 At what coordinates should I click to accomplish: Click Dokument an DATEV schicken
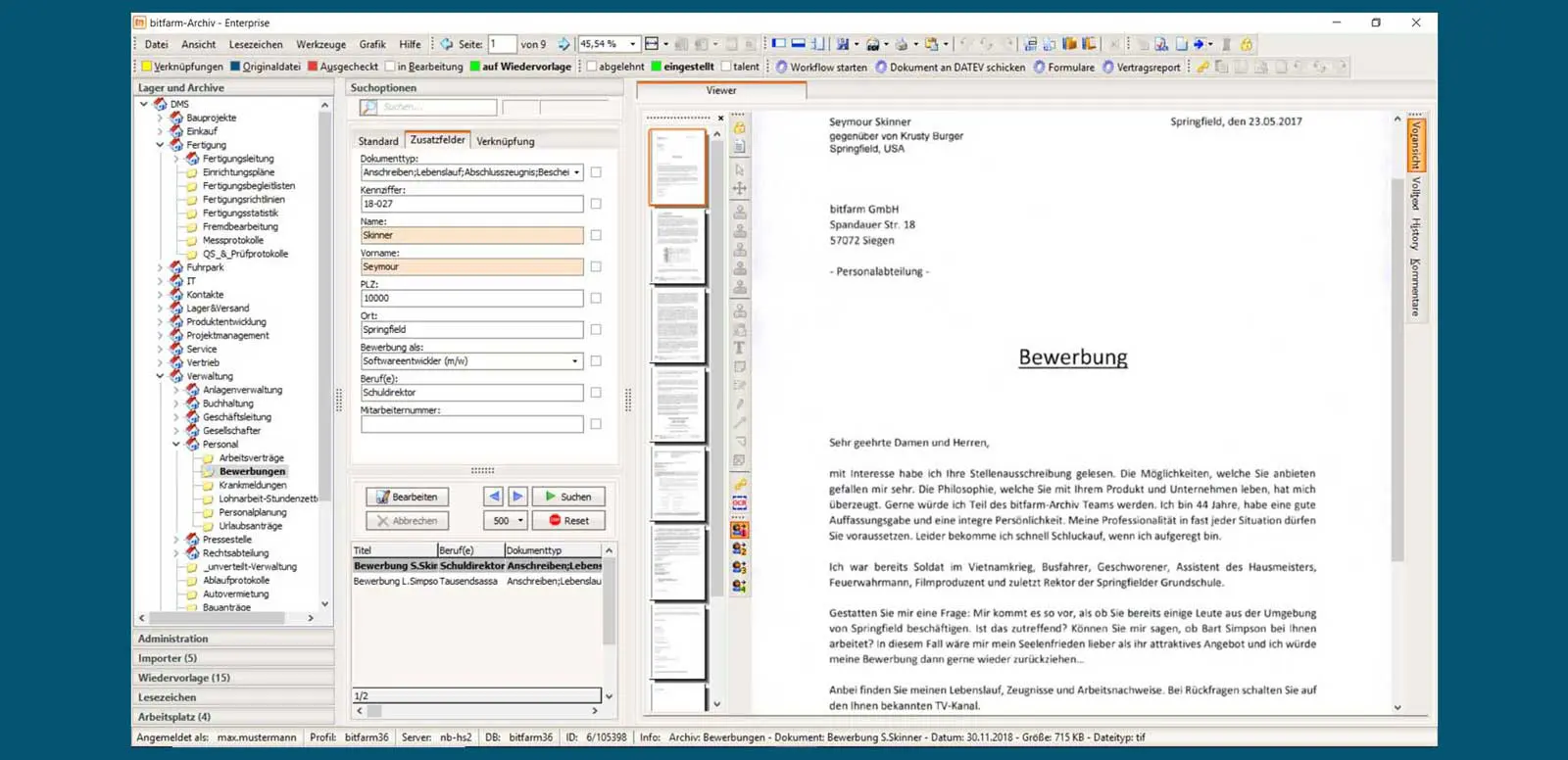pyautogui.click(x=950, y=67)
